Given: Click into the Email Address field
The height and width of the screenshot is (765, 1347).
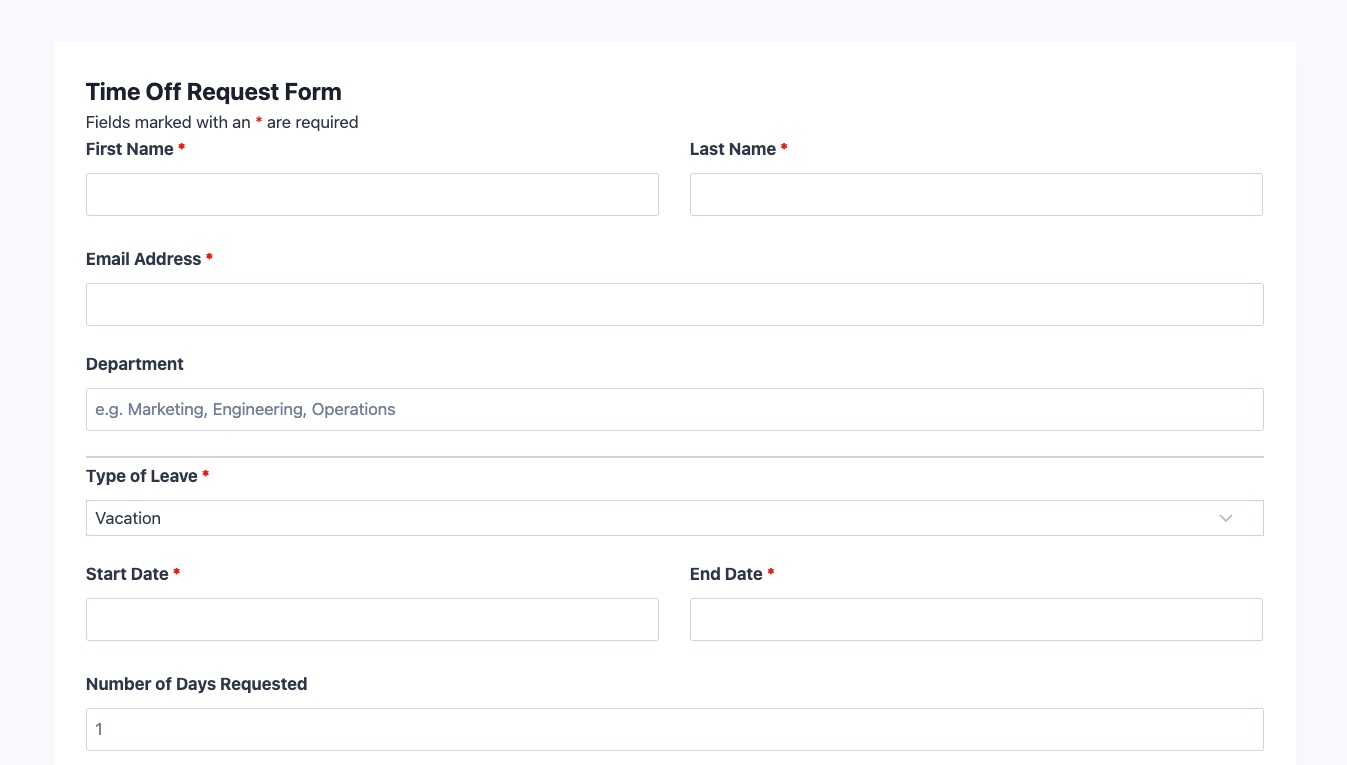Looking at the screenshot, I should pos(674,305).
